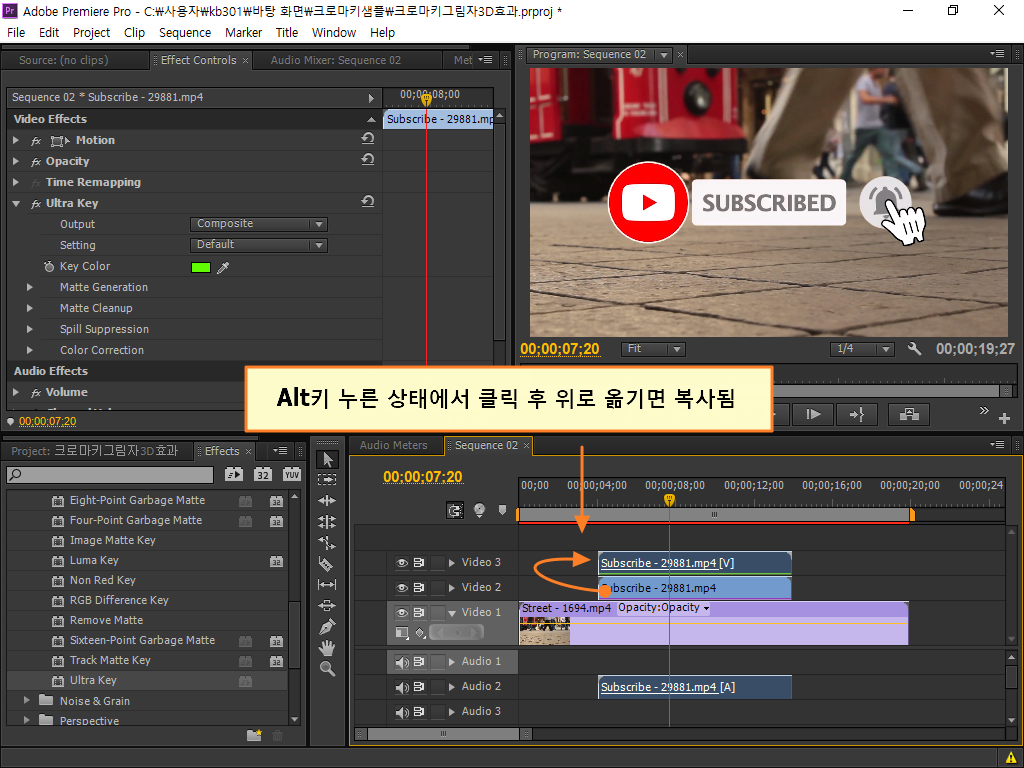Open Program monitor settings wrench
Viewport: 1024px width, 768px height.
914,349
